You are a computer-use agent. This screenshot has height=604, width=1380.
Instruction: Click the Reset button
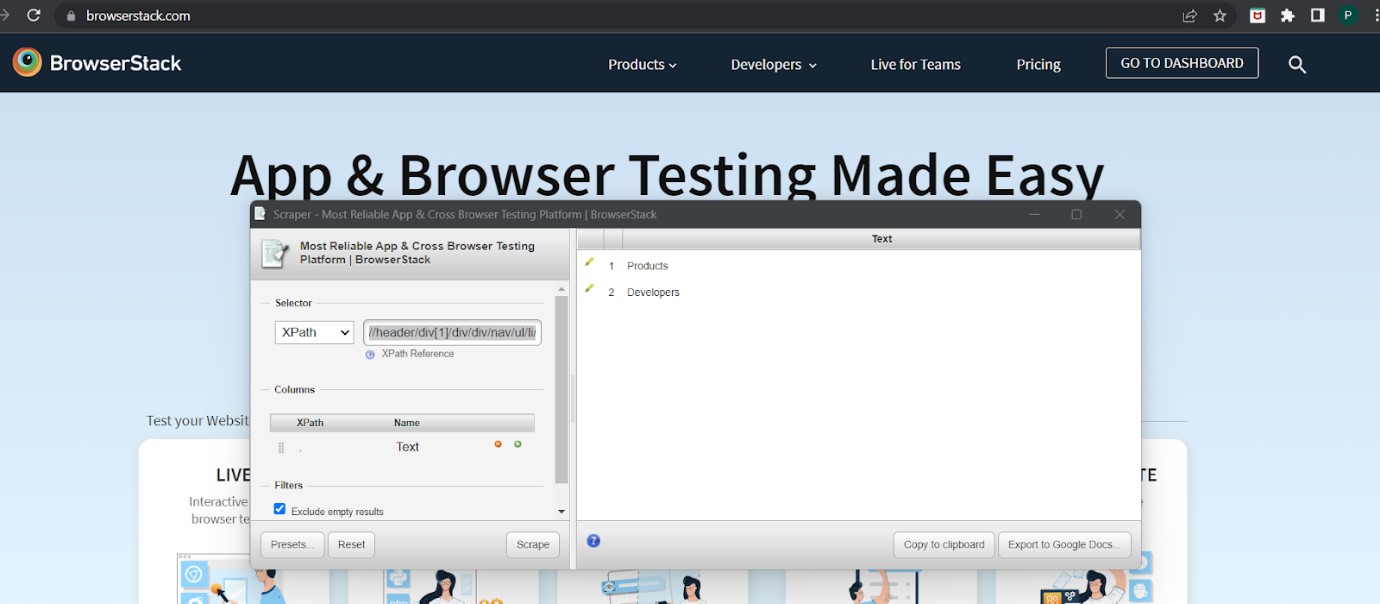(352, 545)
